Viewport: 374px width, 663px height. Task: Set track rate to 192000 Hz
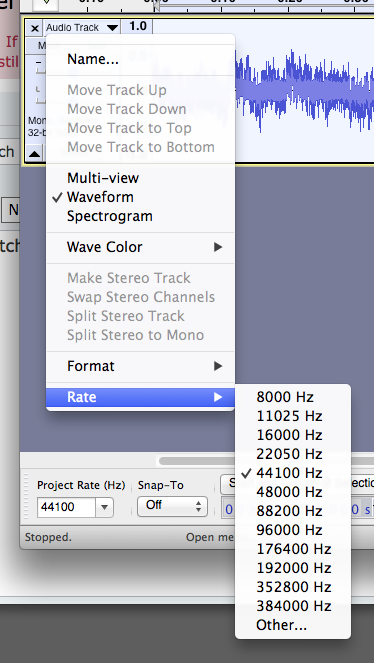coord(293,568)
